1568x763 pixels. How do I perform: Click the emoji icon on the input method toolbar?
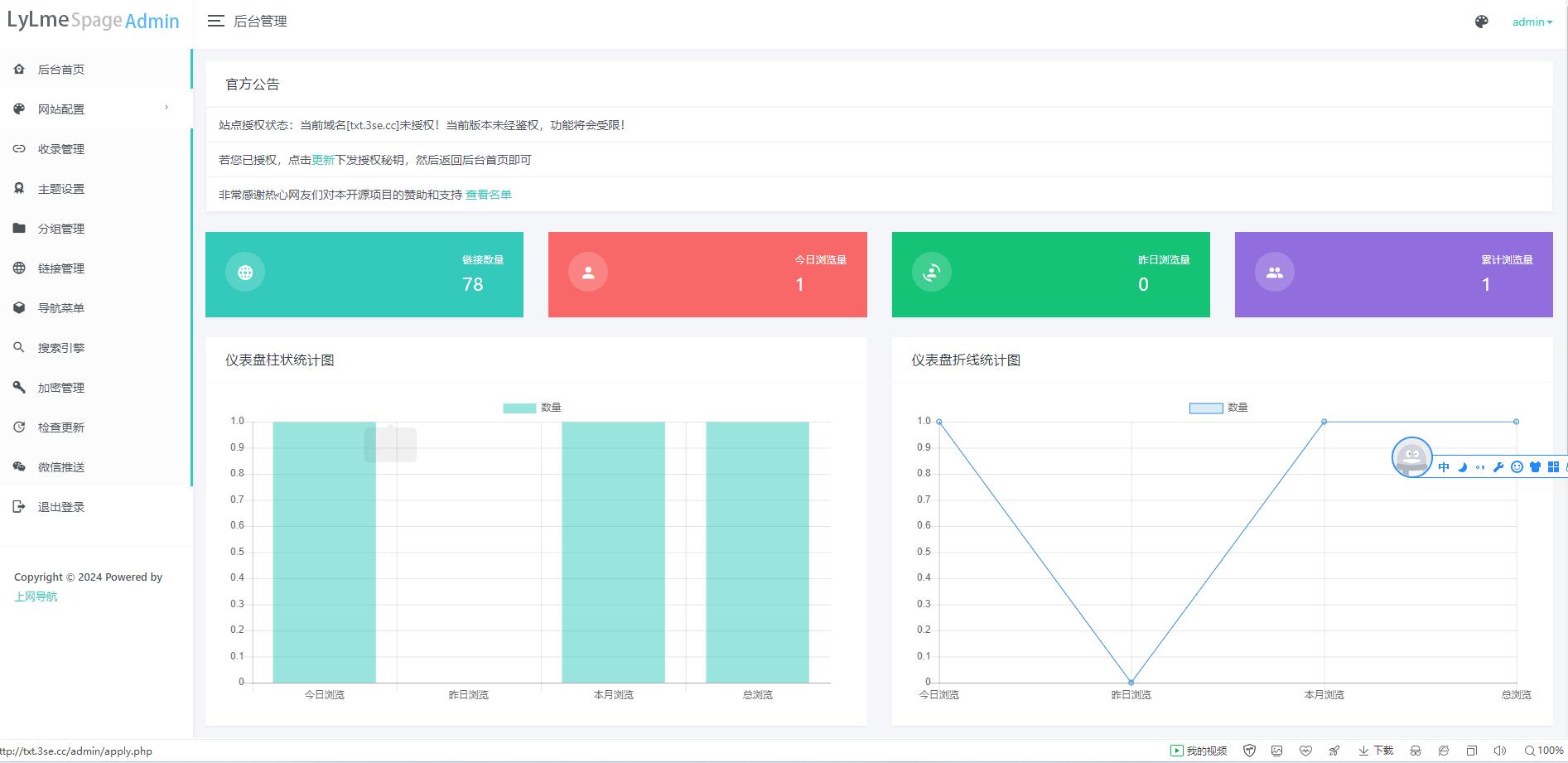(1517, 466)
